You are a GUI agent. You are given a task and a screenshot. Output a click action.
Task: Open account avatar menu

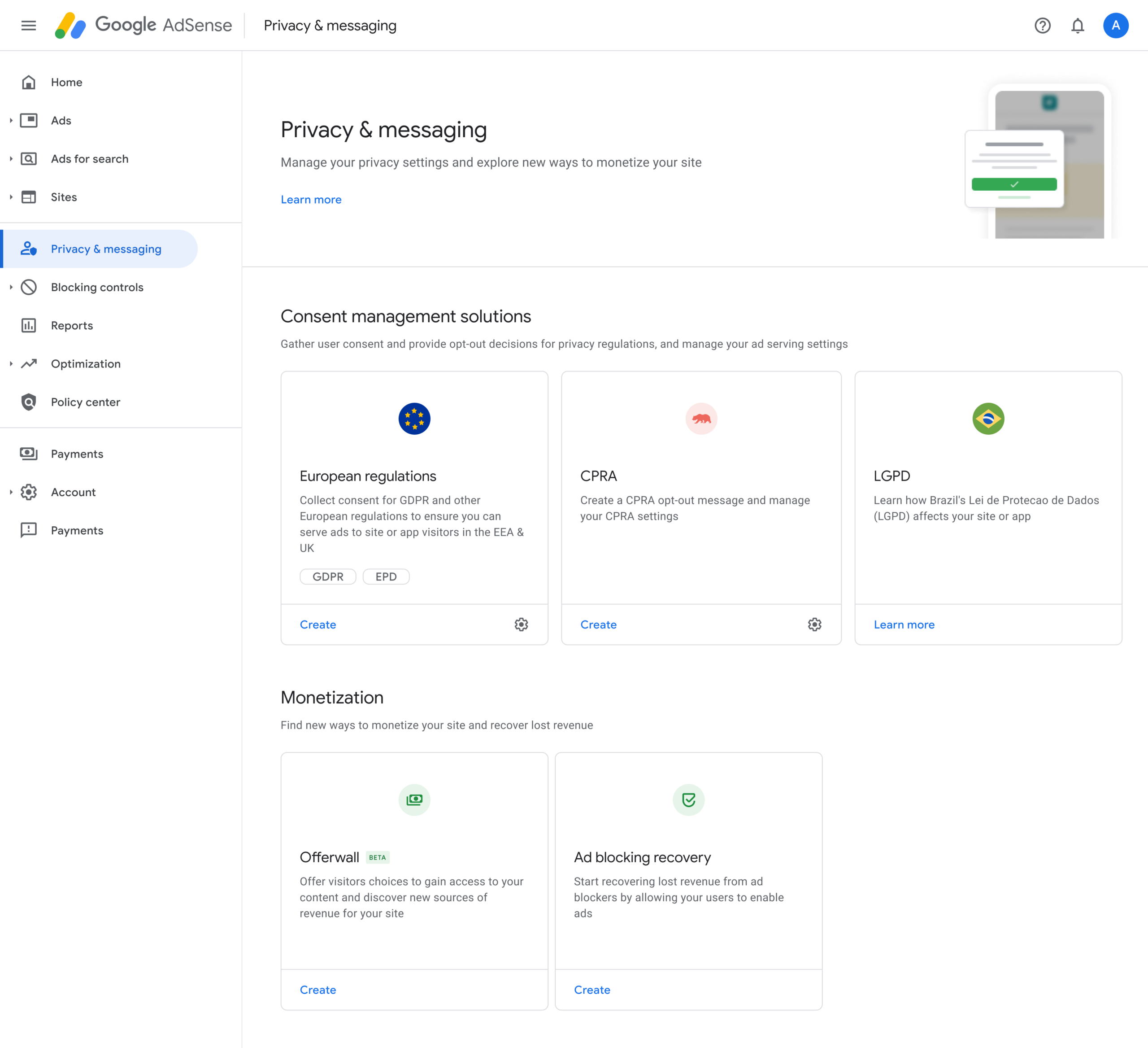click(x=1116, y=26)
